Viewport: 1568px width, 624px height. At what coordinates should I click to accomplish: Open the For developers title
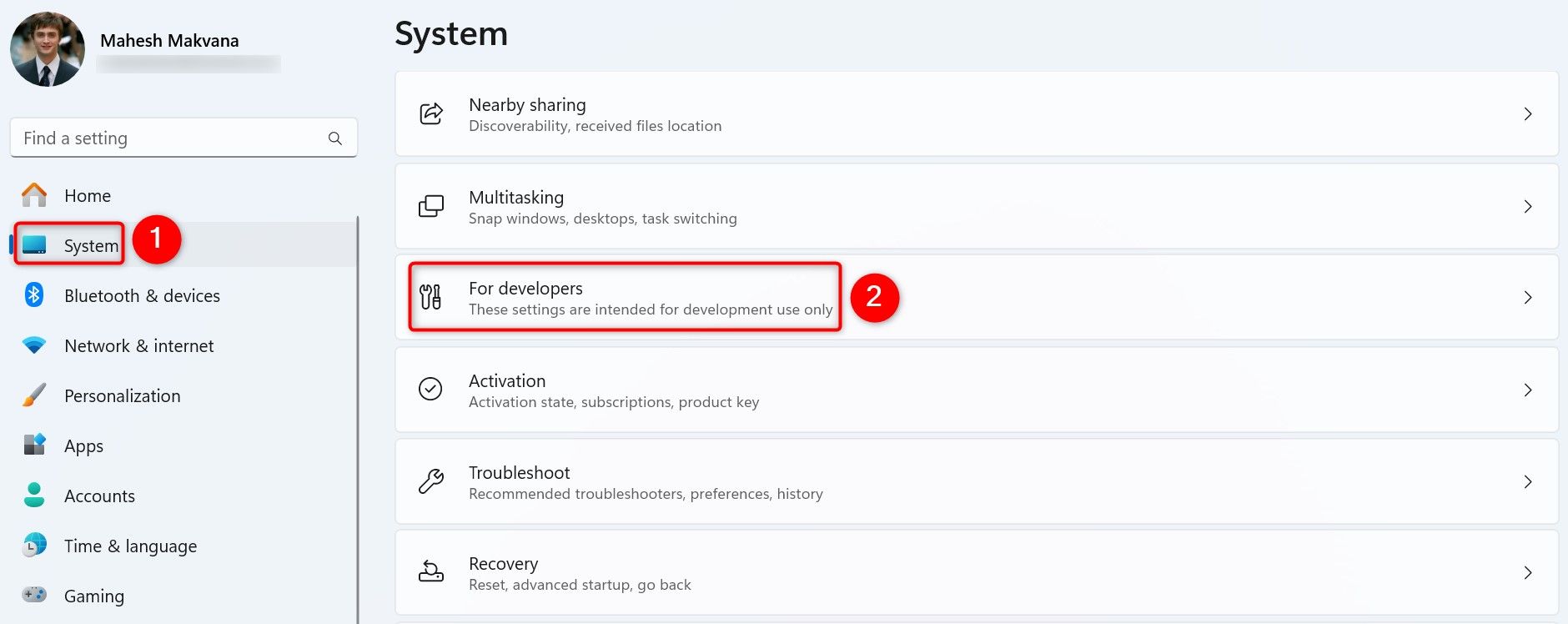point(525,288)
